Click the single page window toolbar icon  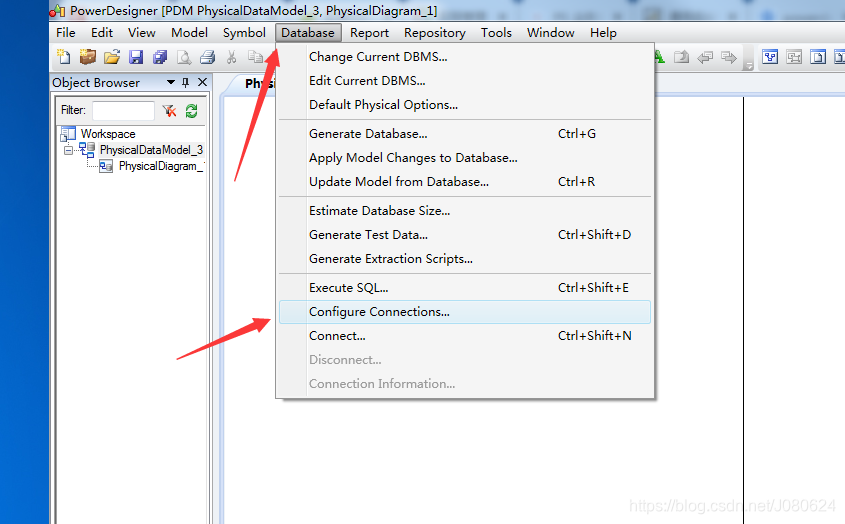[x=818, y=57]
